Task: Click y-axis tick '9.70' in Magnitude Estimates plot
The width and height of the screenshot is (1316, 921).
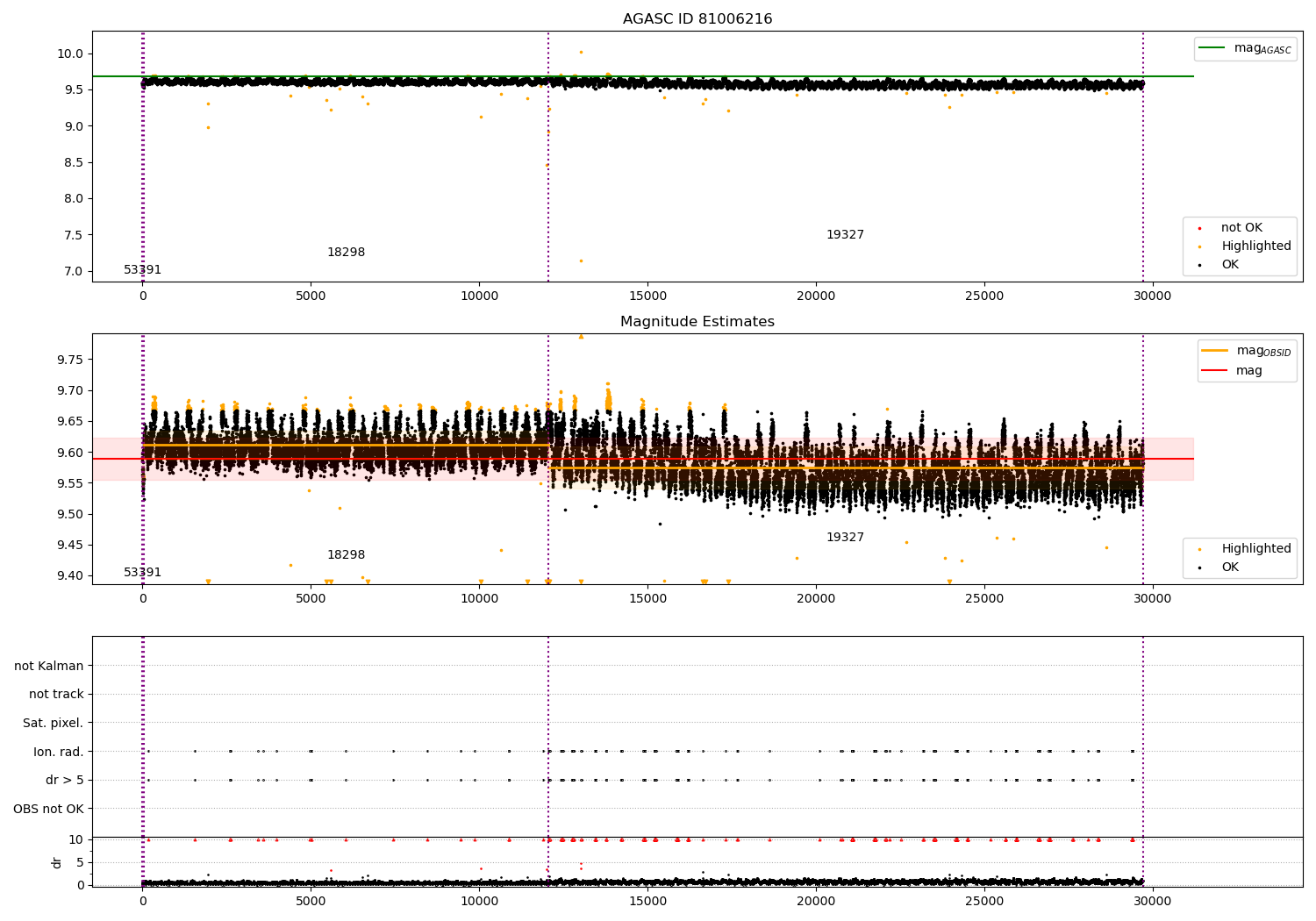Action: tap(70, 391)
